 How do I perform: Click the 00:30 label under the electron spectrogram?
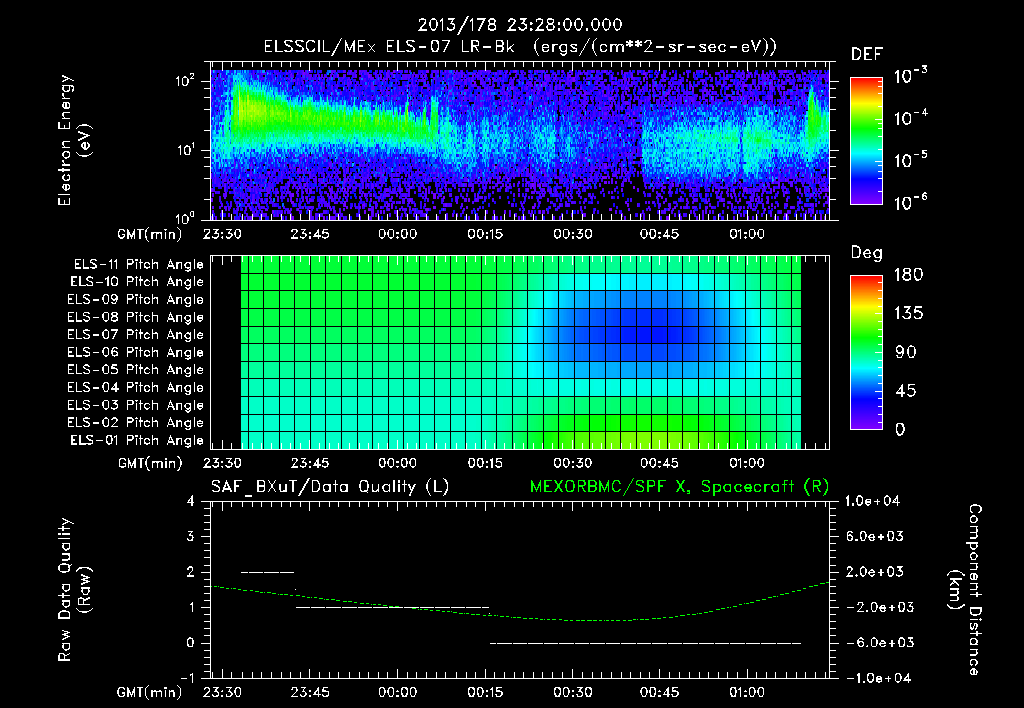coord(572,234)
